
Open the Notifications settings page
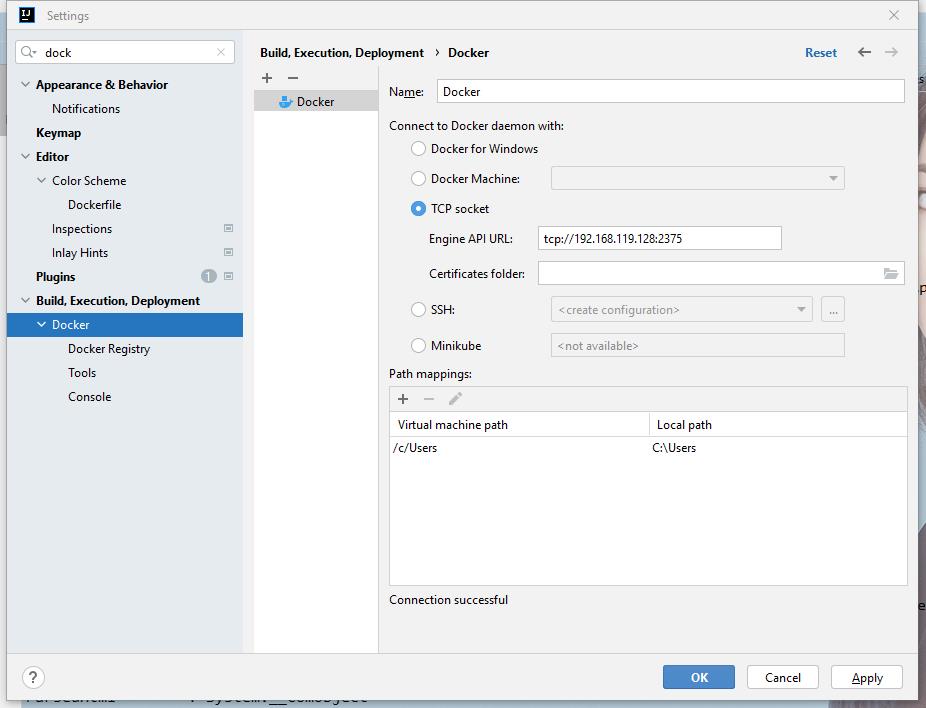(x=86, y=109)
